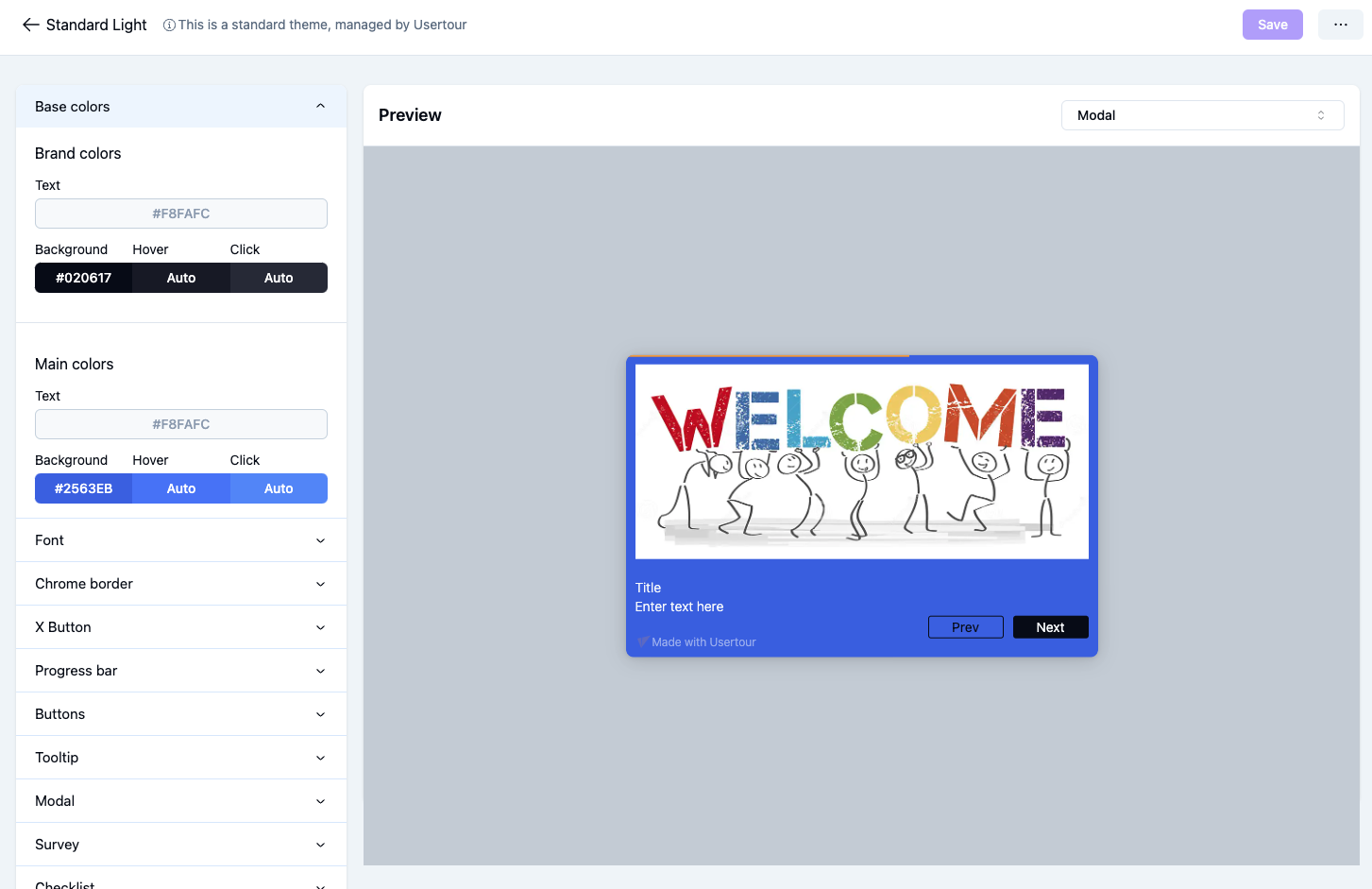This screenshot has width=1372, height=889.
Task: Expand the Progress bar section
Action: pyautogui.click(x=181, y=671)
